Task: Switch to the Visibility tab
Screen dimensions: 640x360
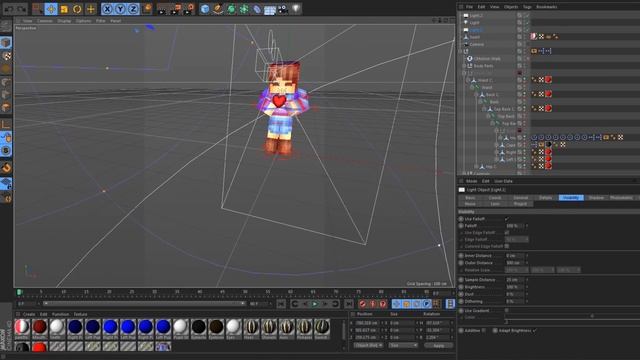Action: coord(571,198)
